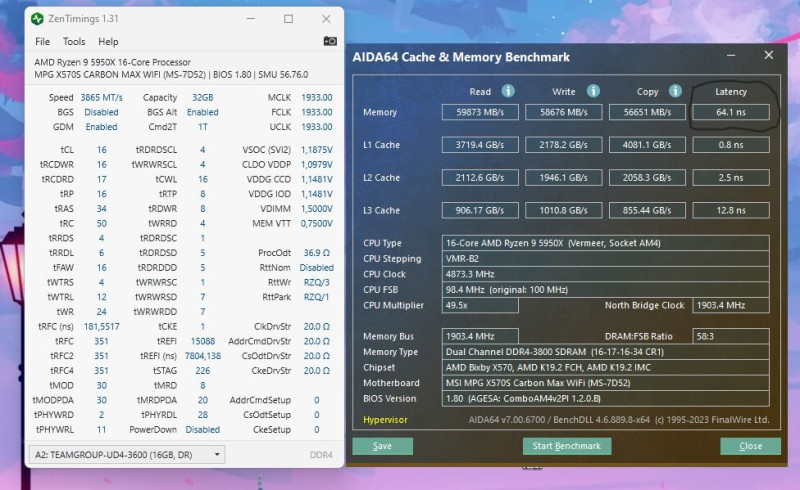Click the yellow Hypervisor label
This screenshot has height=490, width=800.
pos(385,420)
